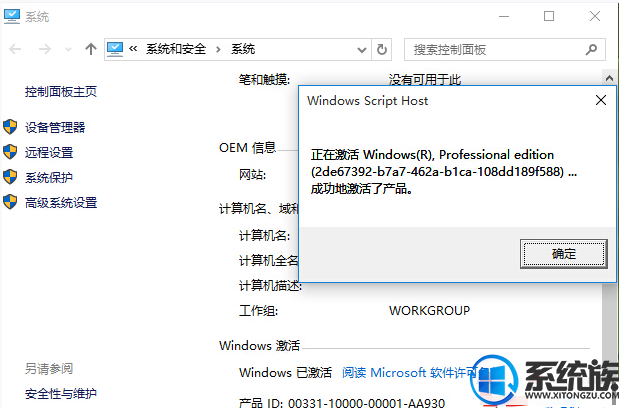Screen dimensions: 619x408
Task: Click the System window title icon
Action: pos(11,16)
